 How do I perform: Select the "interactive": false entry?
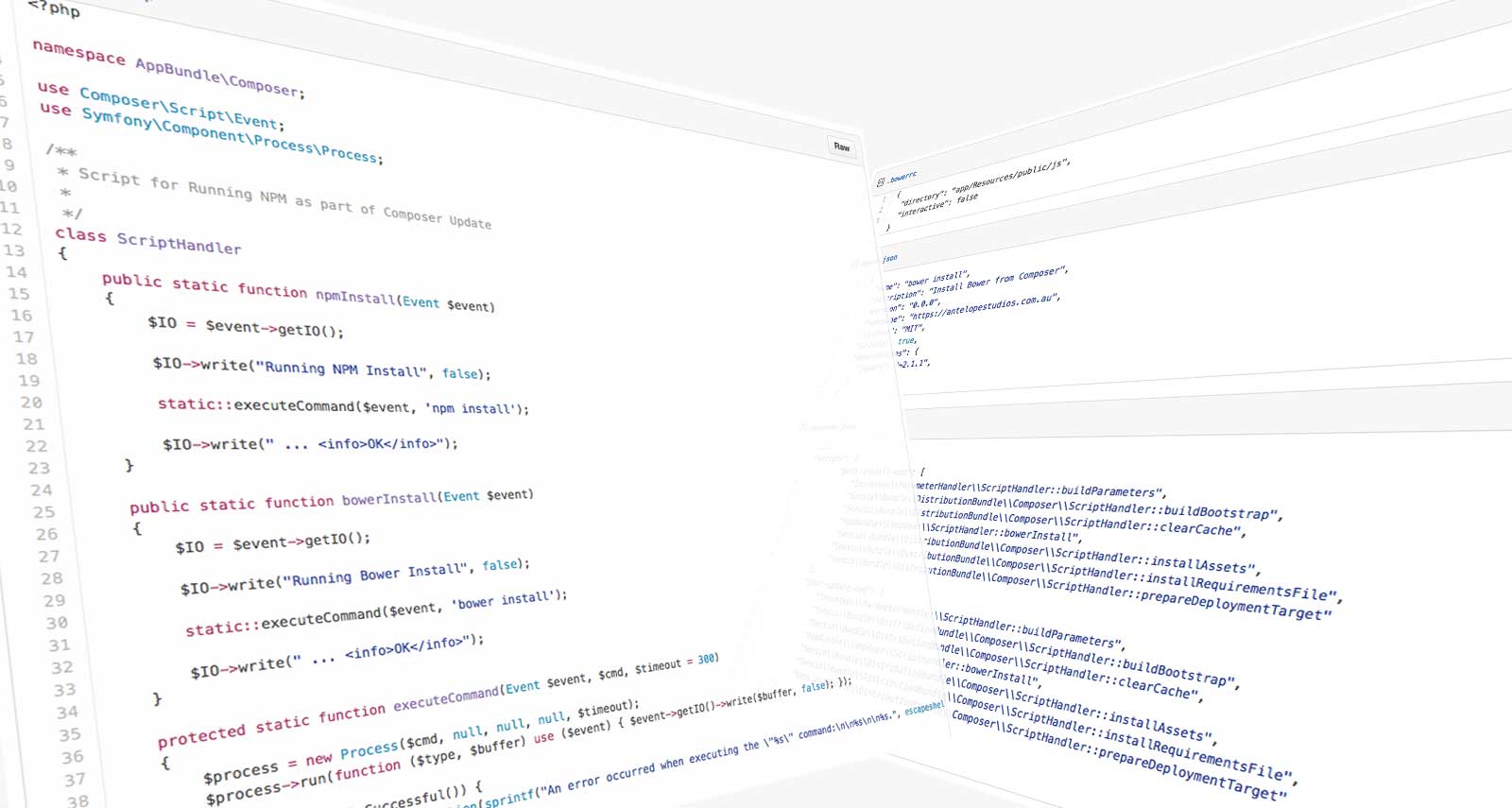[x=938, y=204]
